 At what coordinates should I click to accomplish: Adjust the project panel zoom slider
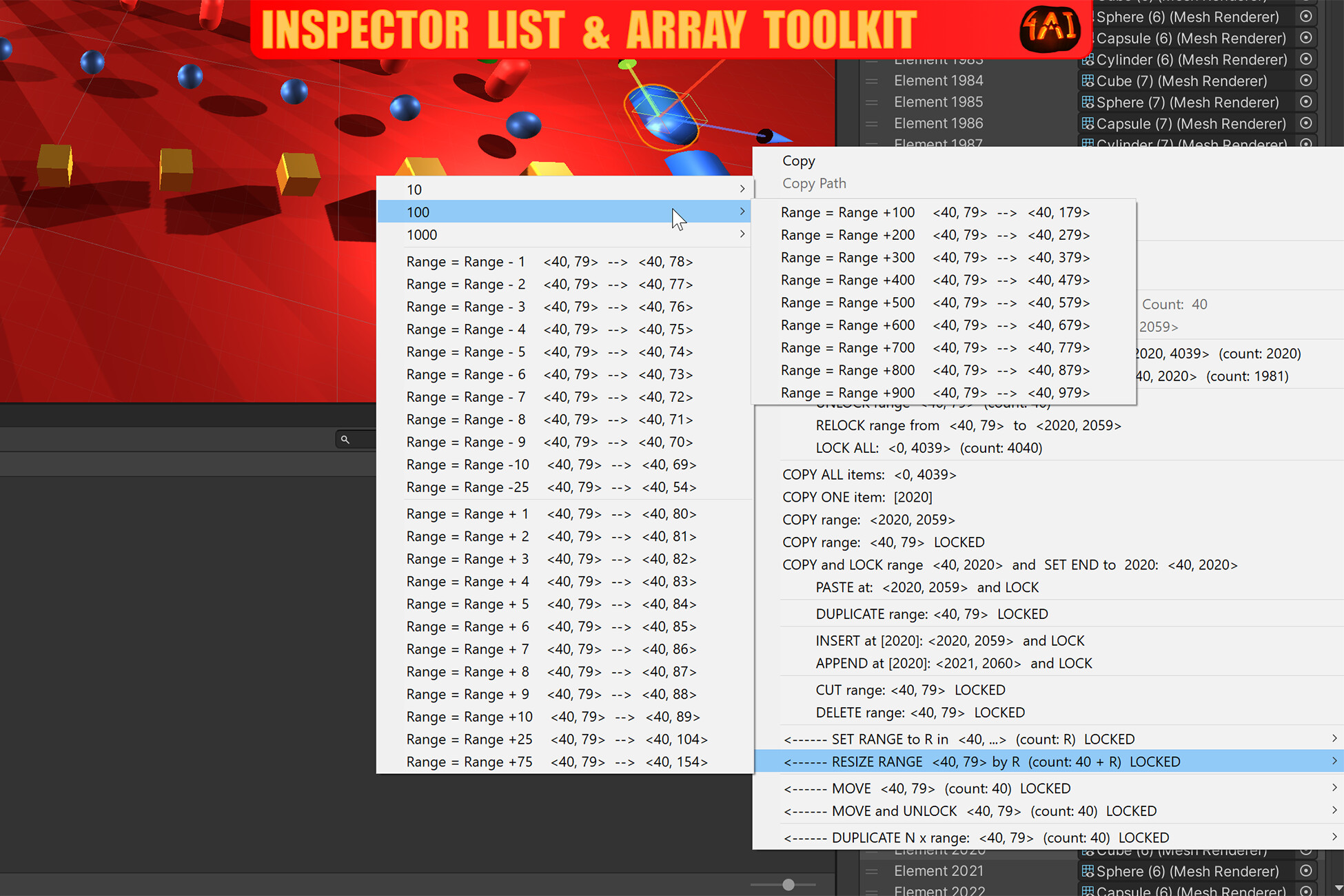point(788,884)
